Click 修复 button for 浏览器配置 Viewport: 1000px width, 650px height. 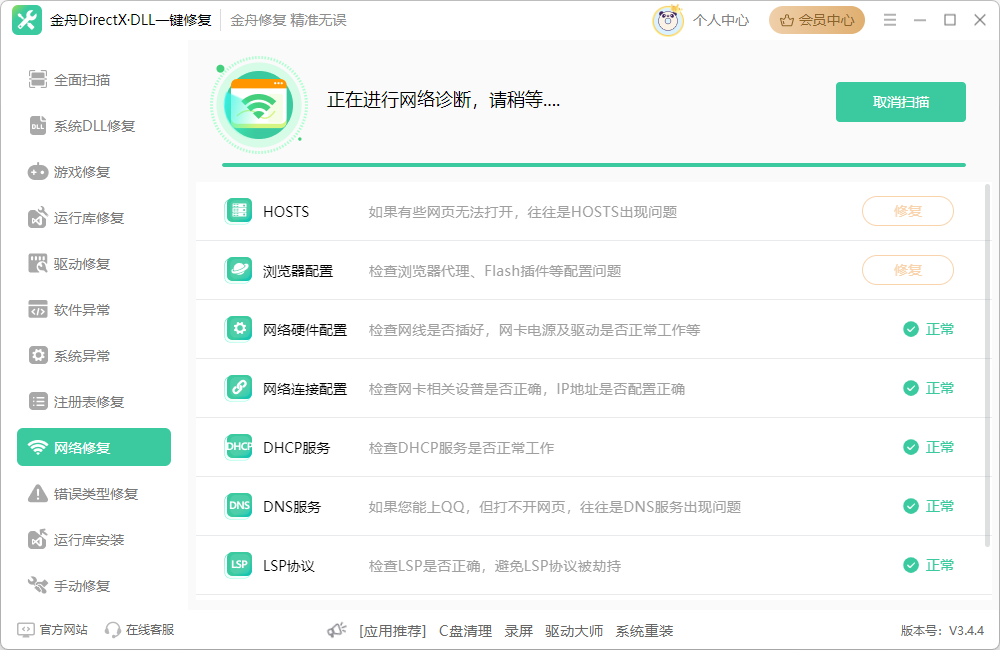908,270
